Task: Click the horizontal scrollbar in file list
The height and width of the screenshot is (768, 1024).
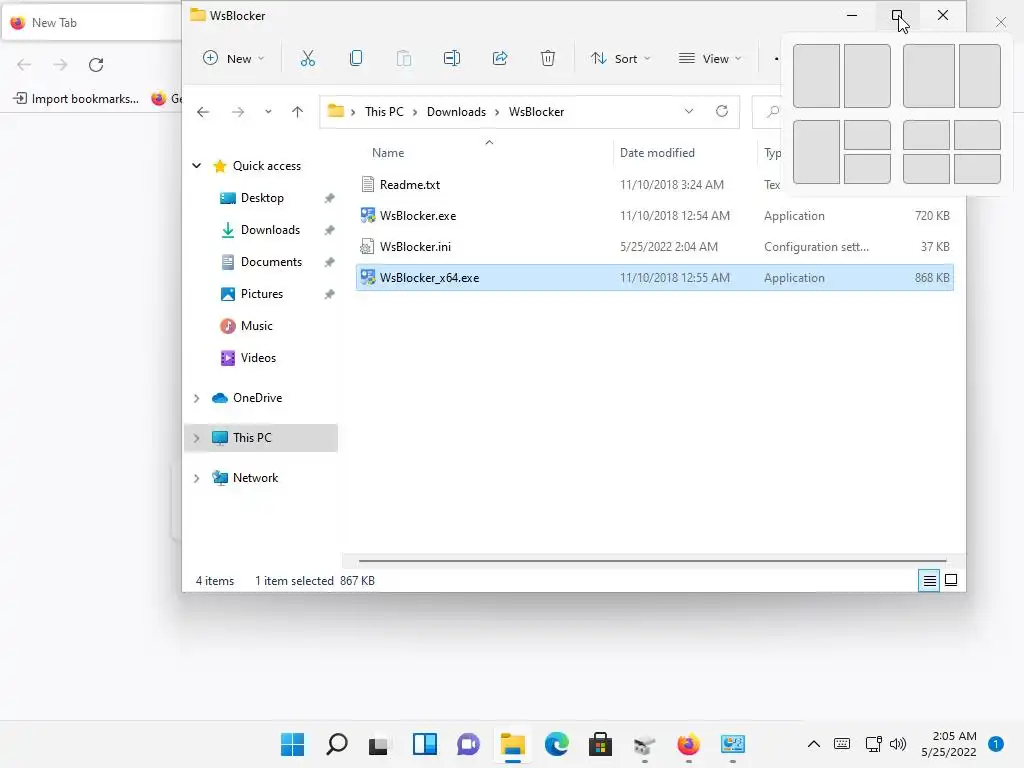Action: [652, 560]
